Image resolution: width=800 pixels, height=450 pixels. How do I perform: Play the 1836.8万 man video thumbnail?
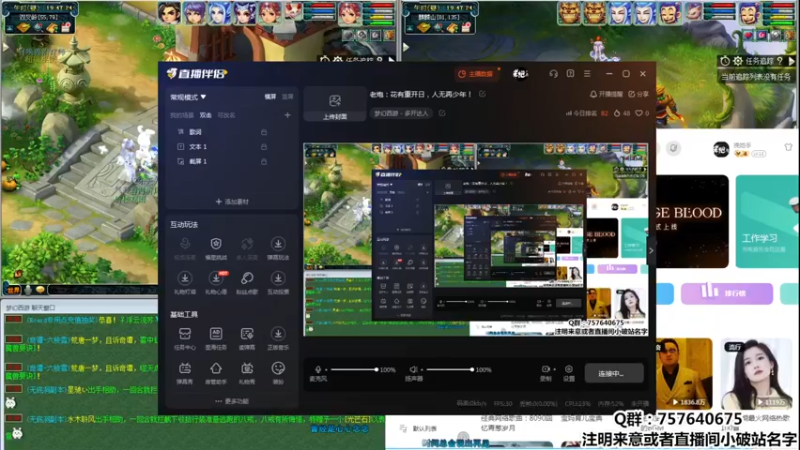click(x=684, y=373)
